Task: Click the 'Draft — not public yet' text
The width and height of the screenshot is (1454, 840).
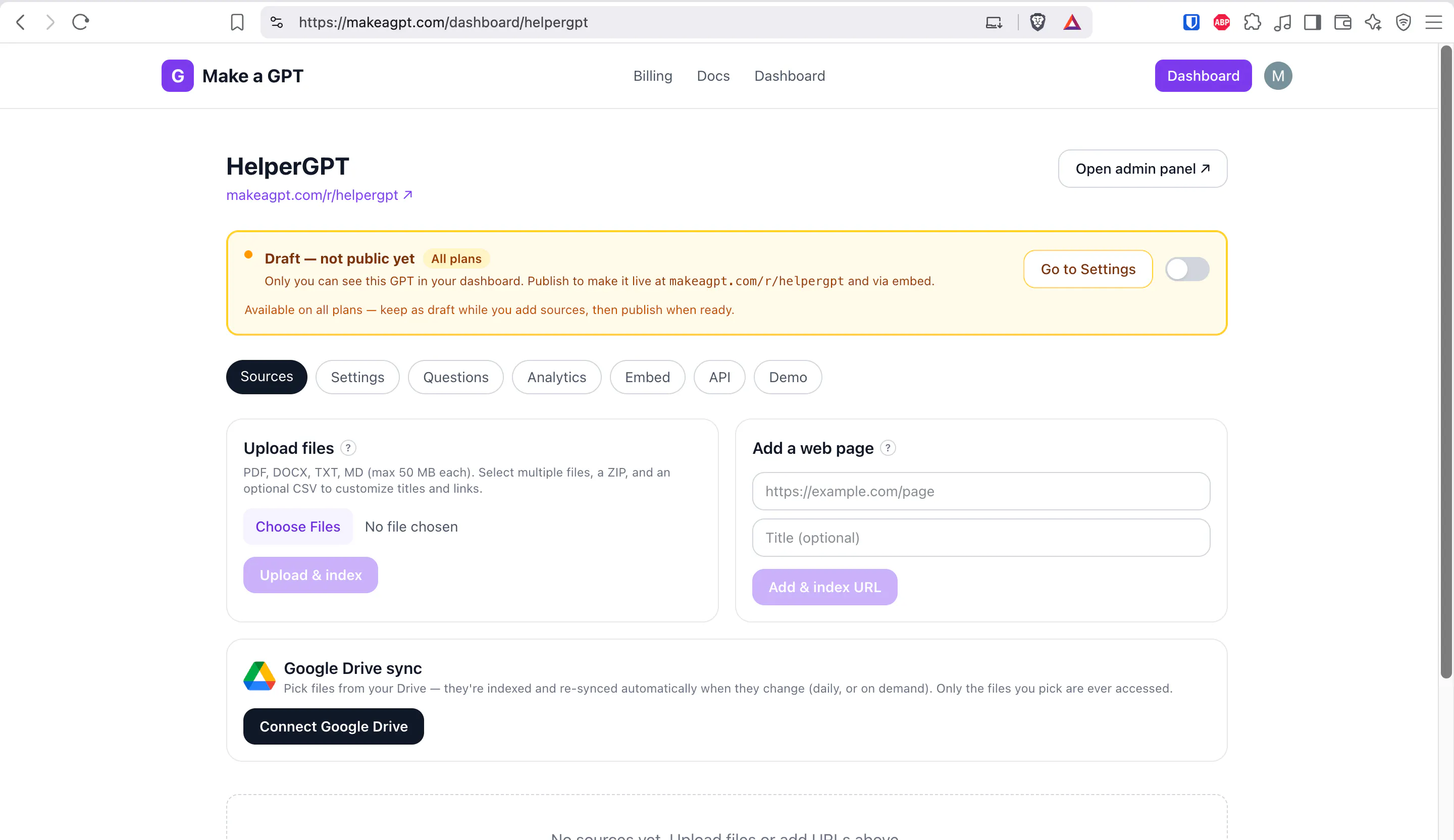Action: point(339,259)
